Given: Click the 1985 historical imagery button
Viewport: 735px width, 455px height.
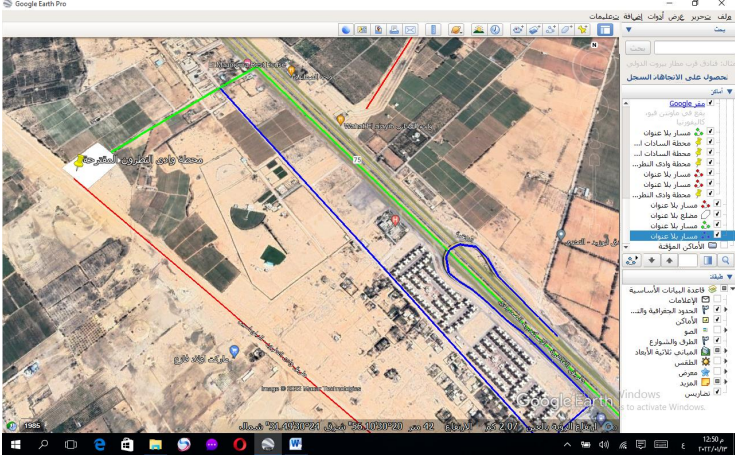Looking at the screenshot, I should [32, 425].
